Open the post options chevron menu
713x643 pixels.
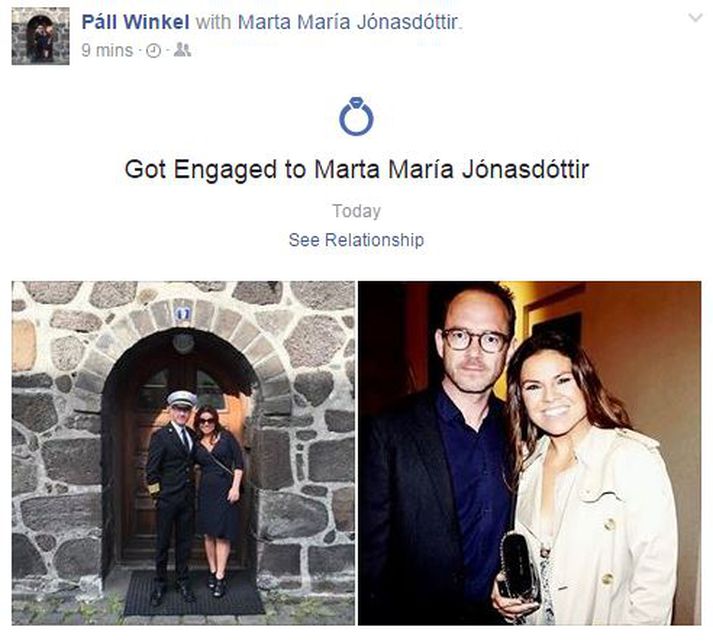pyautogui.click(x=695, y=18)
